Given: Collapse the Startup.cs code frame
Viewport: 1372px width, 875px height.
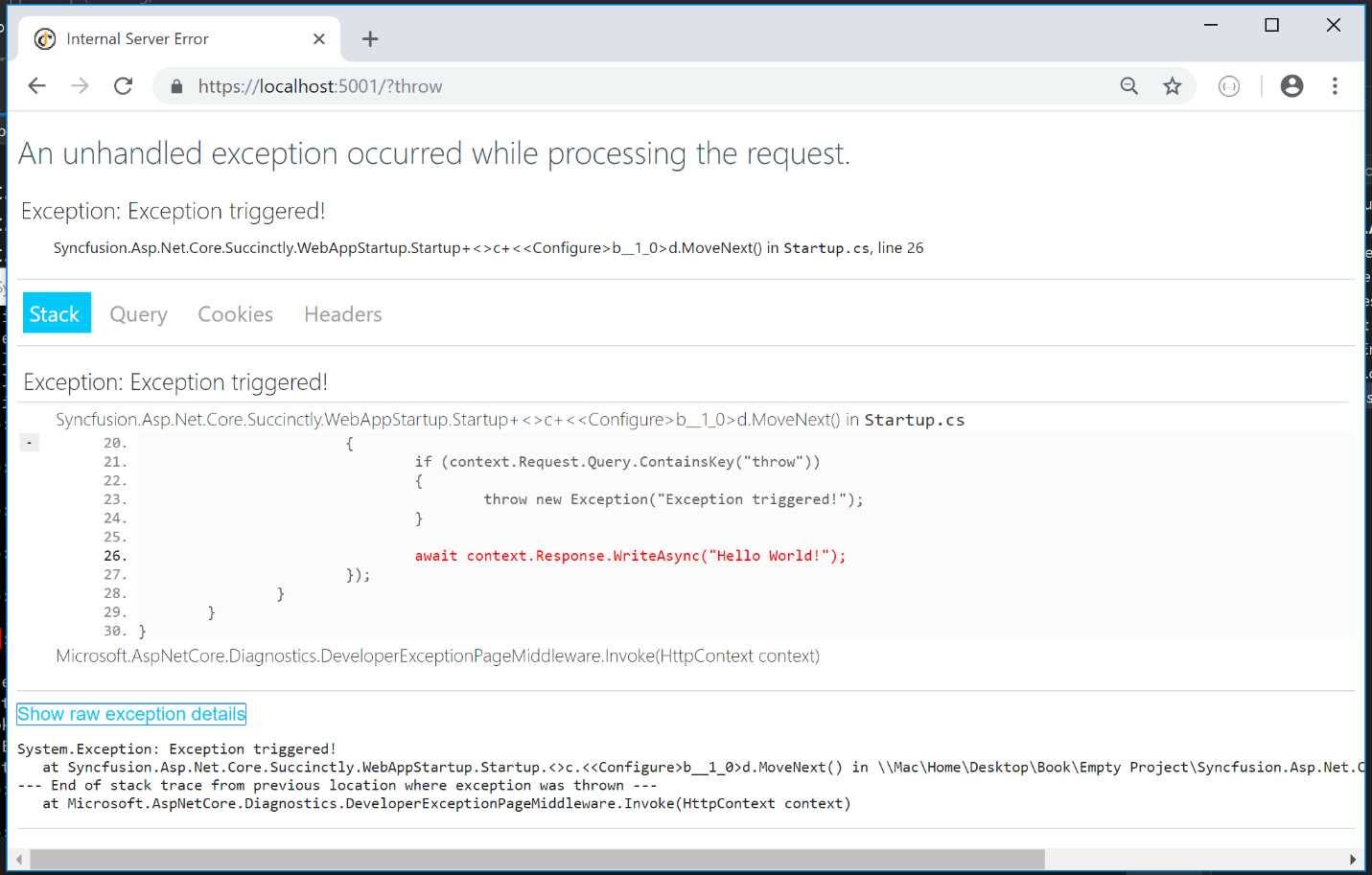Looking at the screenshot, I should pyautogui.click(x=29, y=442).
